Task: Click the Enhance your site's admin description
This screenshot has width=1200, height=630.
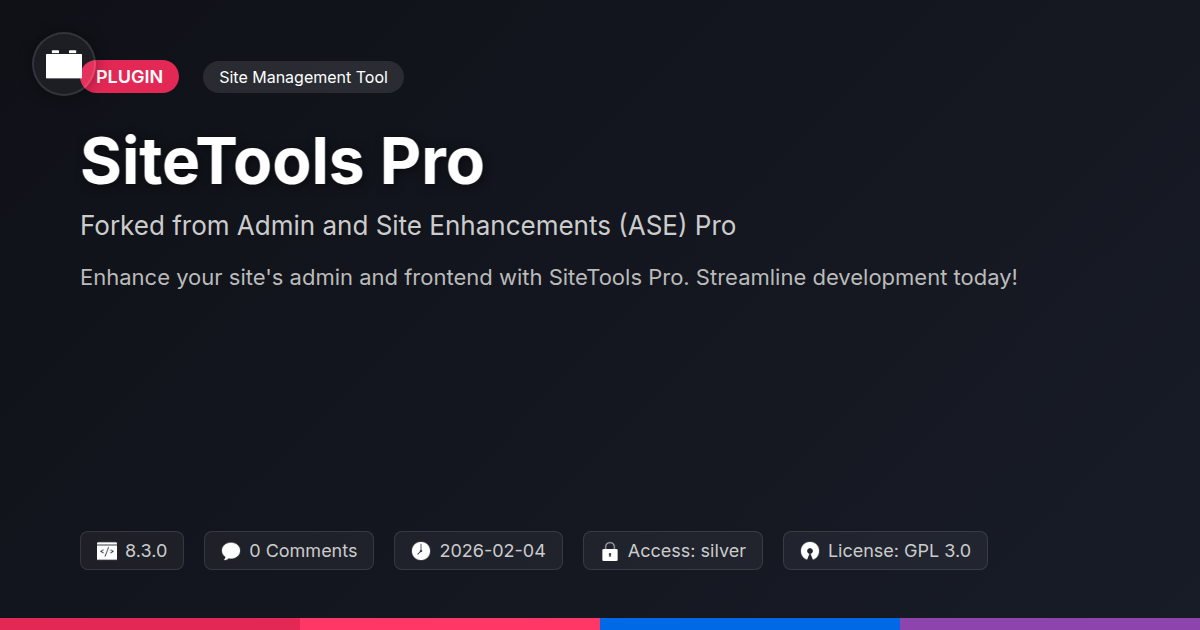Action: click(x=549, y=277)
